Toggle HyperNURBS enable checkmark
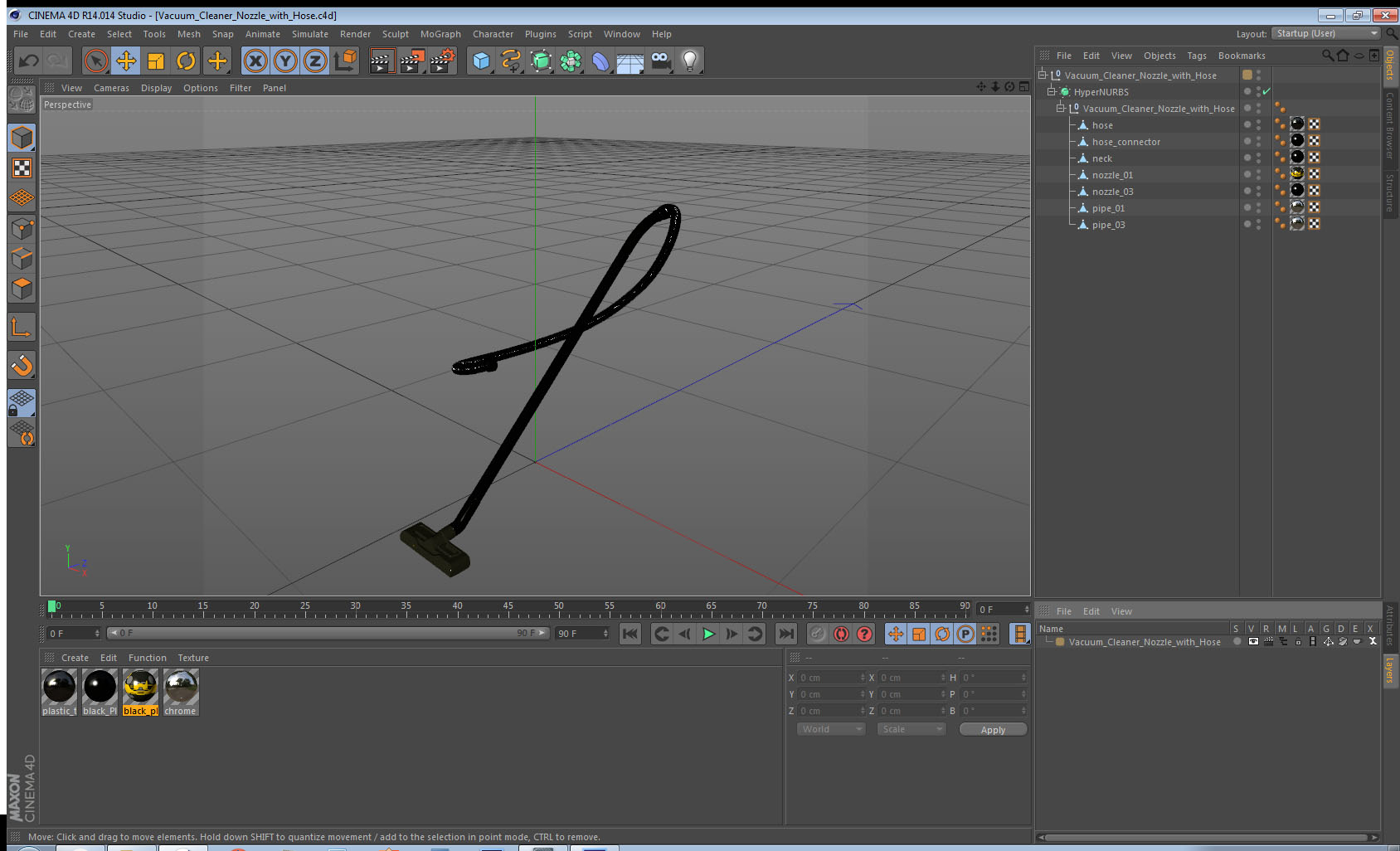Image resolution: width=1400 pixels, height=851 pixels. point(1266,91)
